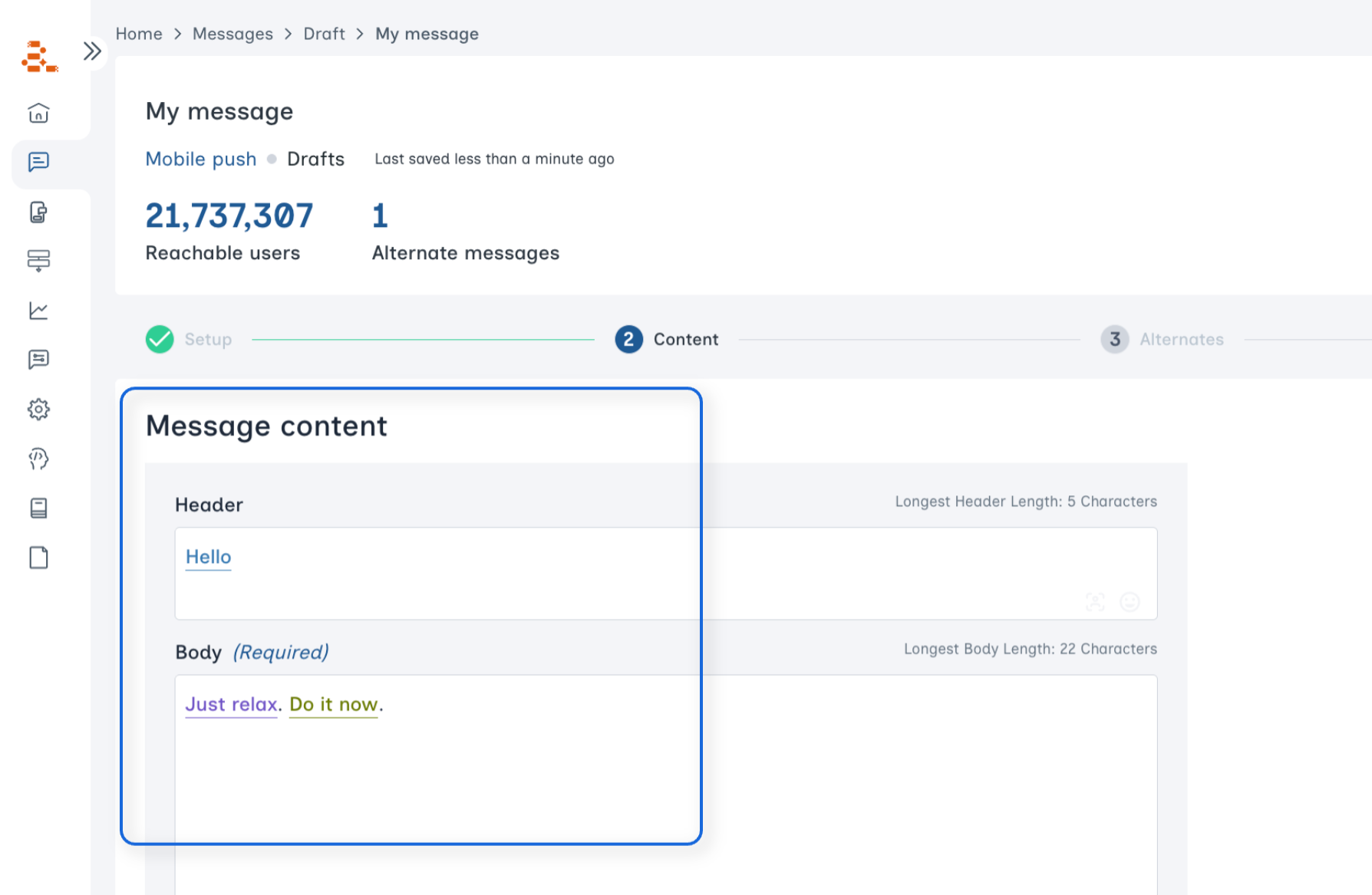Screen dimensions: 1372x895
Task: Select the Messages icon in the sidebar
Action: pyautogui.click(x=38, y=163)
